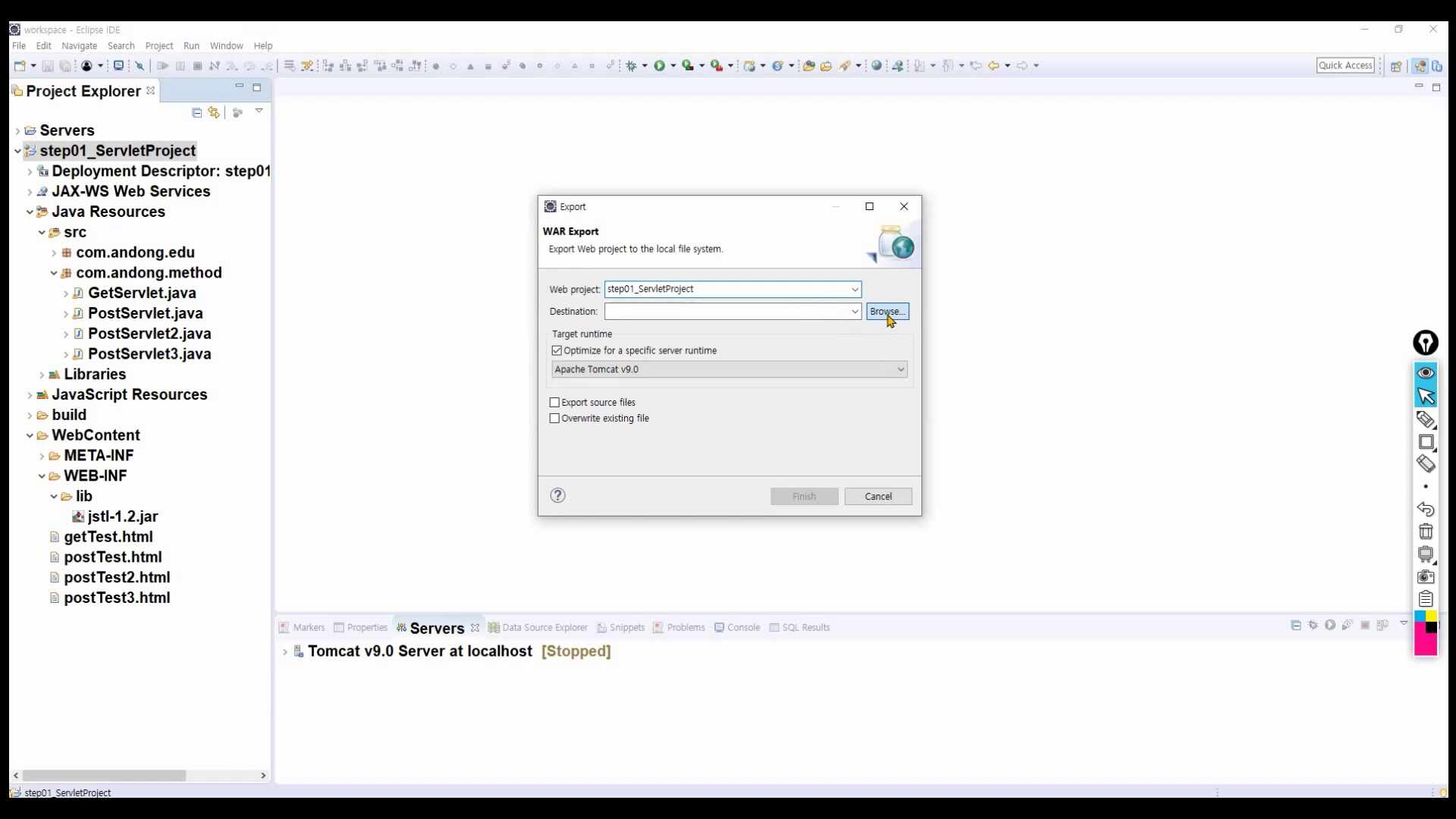Image resolution: width=1456 pixels, height=819 pixels.
Task: Expand the Libraries node
Action: (x=42, y=375)
